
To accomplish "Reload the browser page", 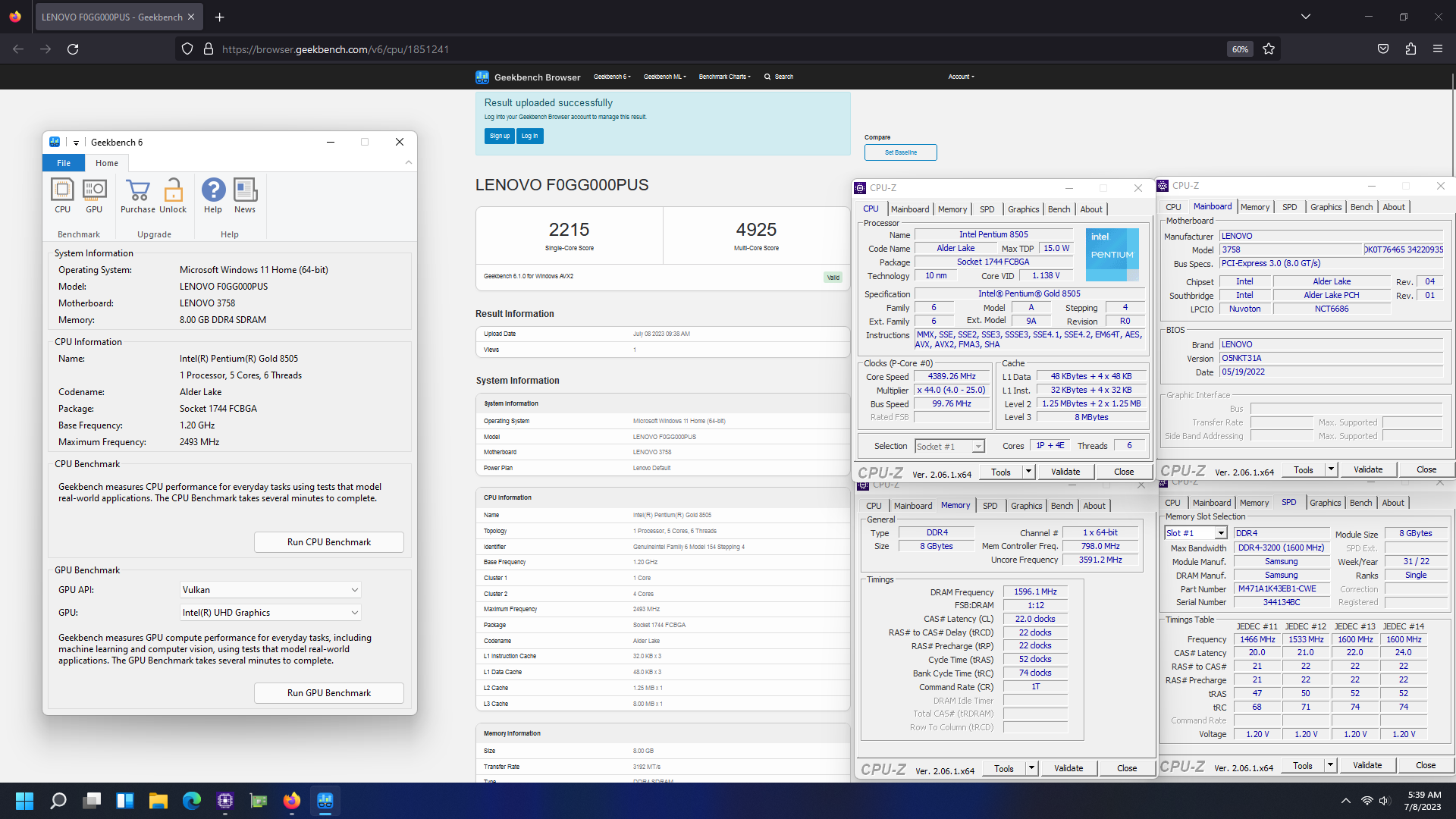I will tap(73, 49).
